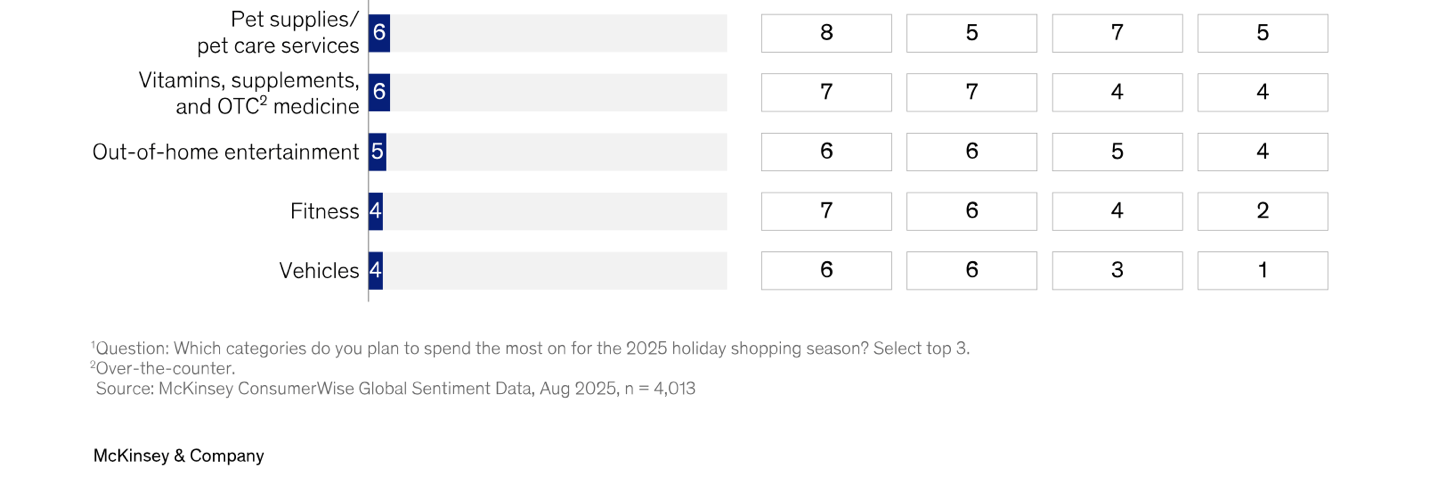Select the blue bar next to Fitness

[x=376, y=211]
